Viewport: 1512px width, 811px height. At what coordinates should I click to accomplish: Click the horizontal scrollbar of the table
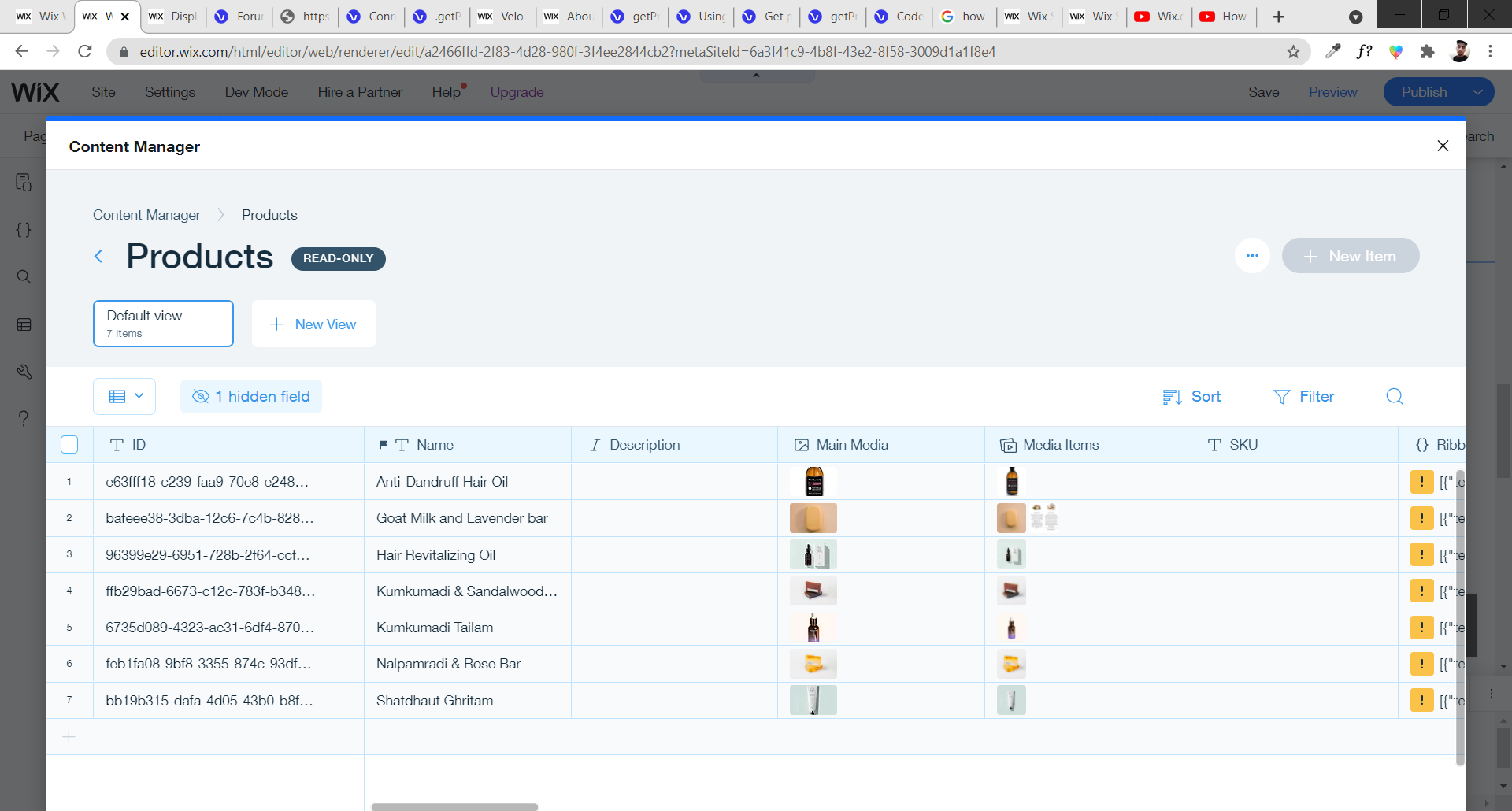coord(454,806)
